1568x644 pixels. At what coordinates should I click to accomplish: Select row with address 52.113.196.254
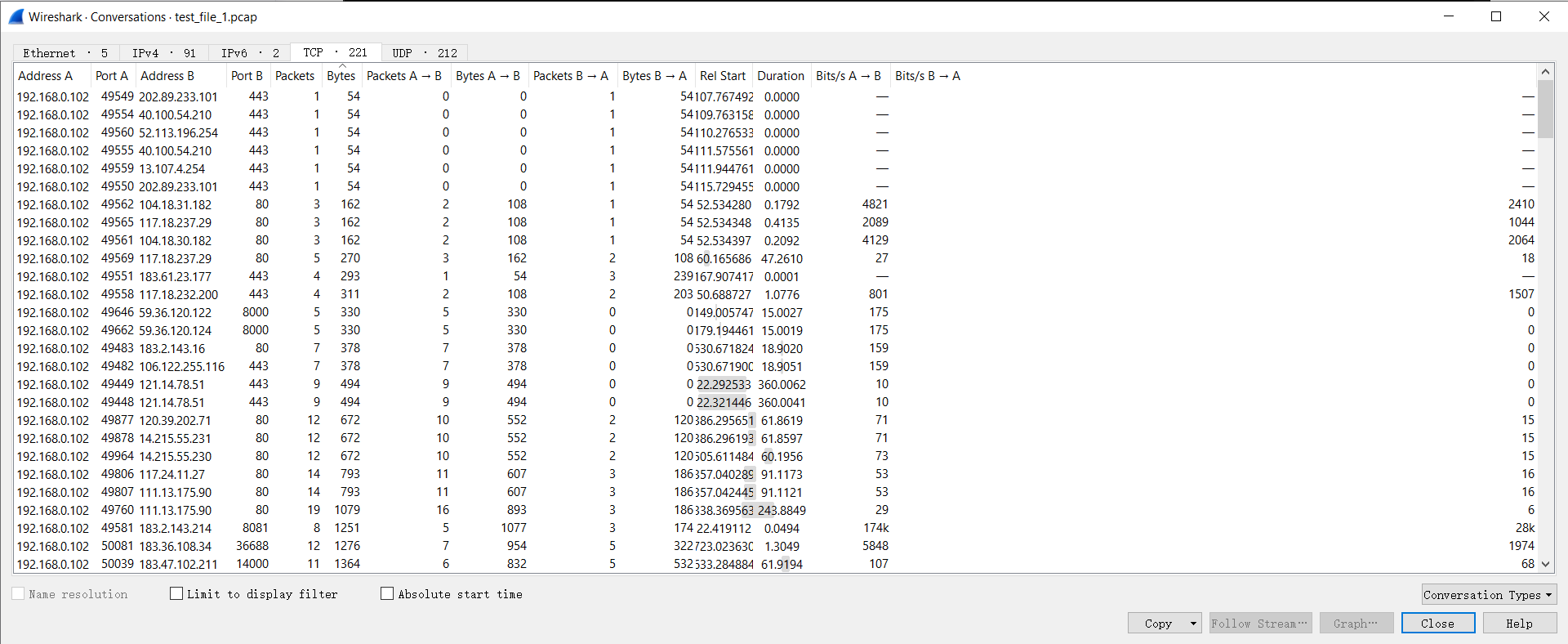coord(776,132)
